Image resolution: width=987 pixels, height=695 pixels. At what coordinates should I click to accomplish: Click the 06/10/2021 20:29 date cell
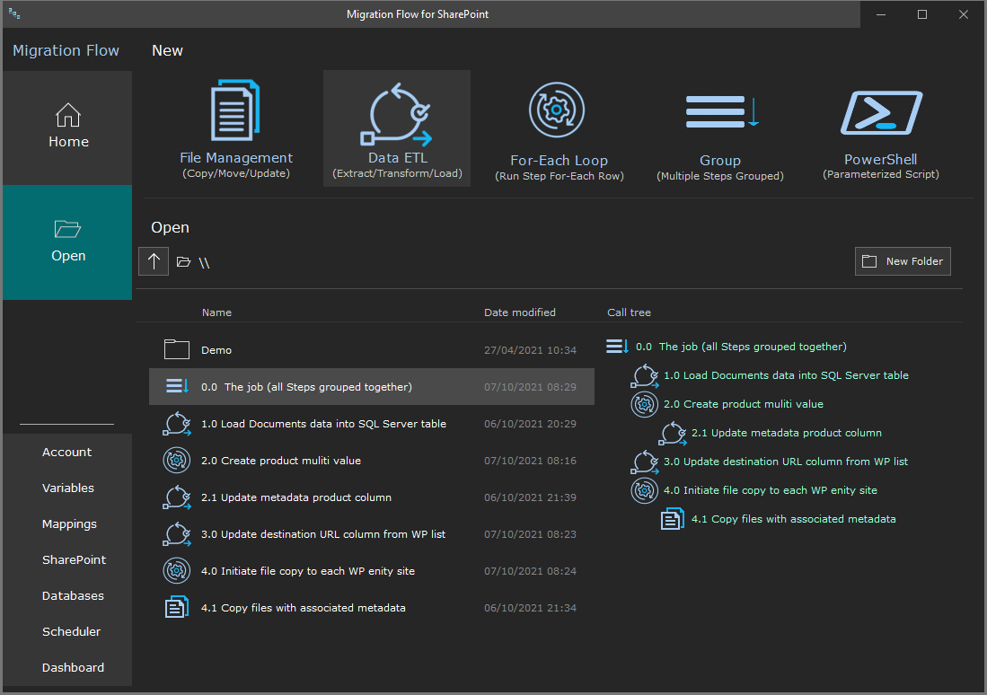(x=530, y=424)
